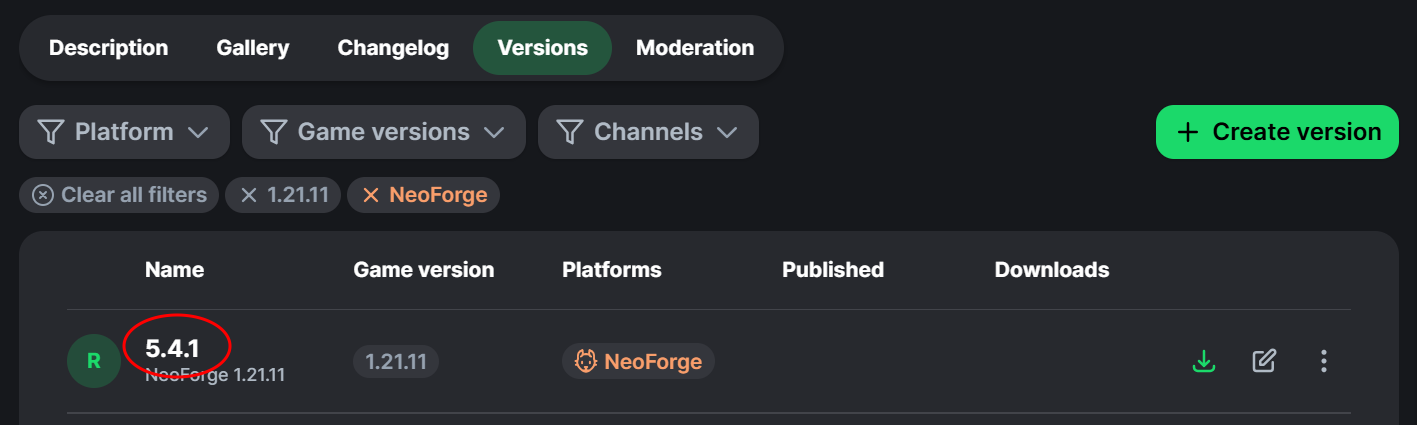
Task: Open version 5.4.1 details link
Action: (x=172, y=349)
